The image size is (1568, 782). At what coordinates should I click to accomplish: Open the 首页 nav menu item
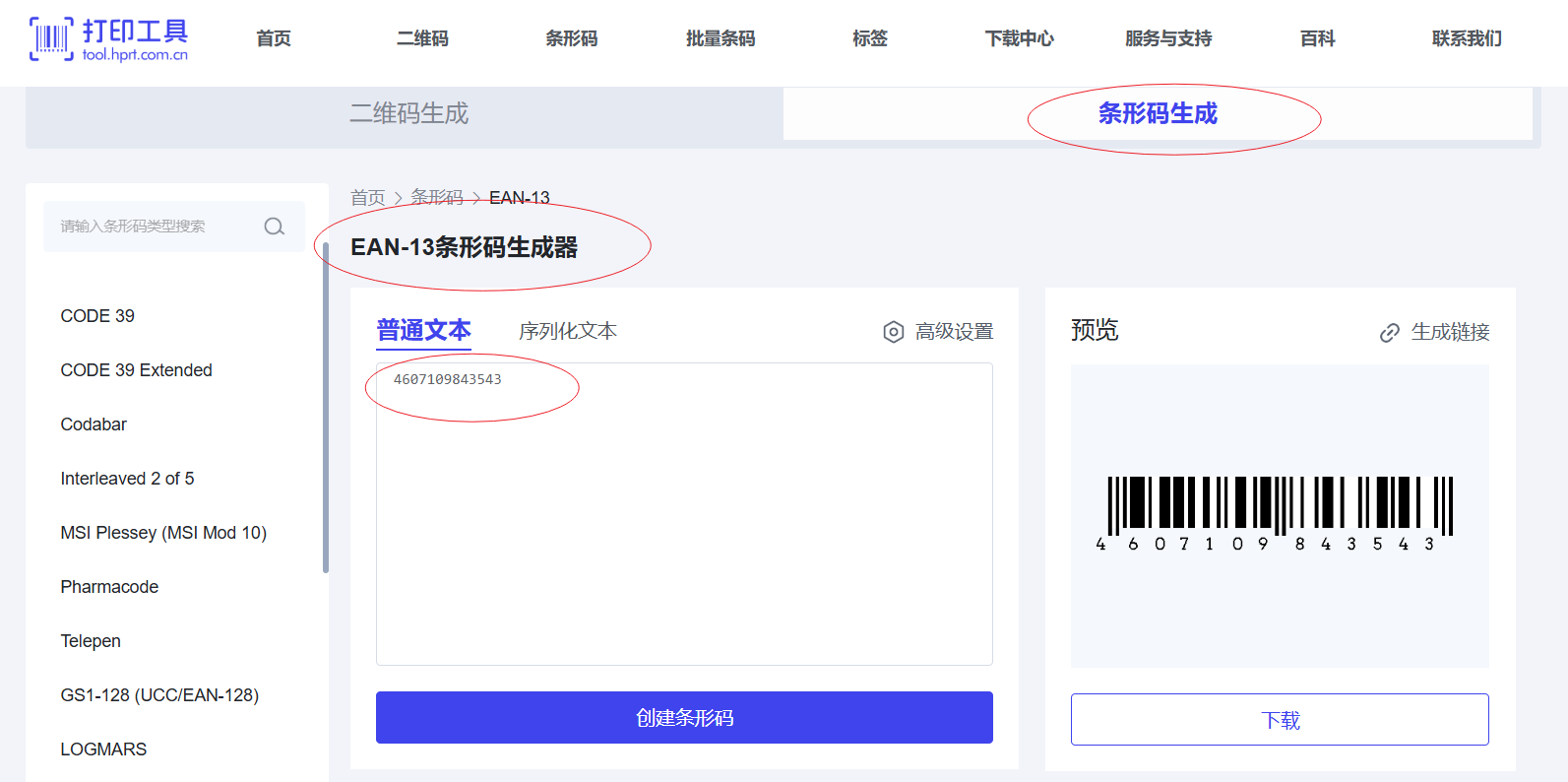[x=274, y=38]
